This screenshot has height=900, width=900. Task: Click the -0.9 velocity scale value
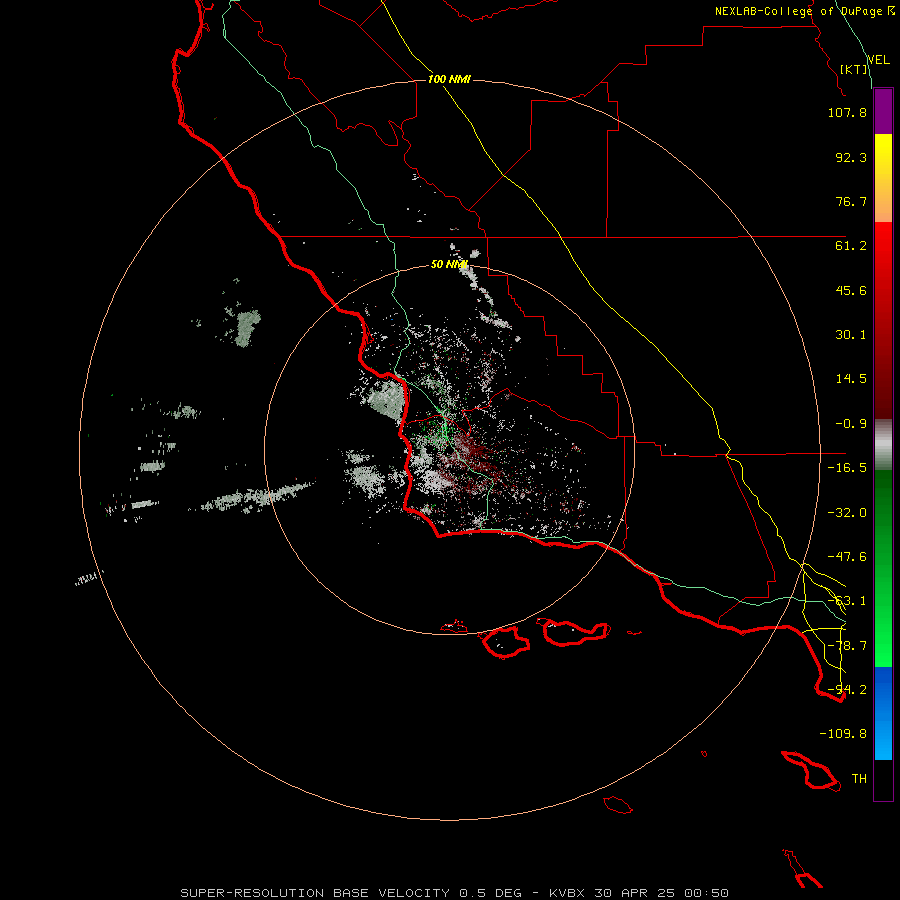pyautogui.click(x=851, y=424)
